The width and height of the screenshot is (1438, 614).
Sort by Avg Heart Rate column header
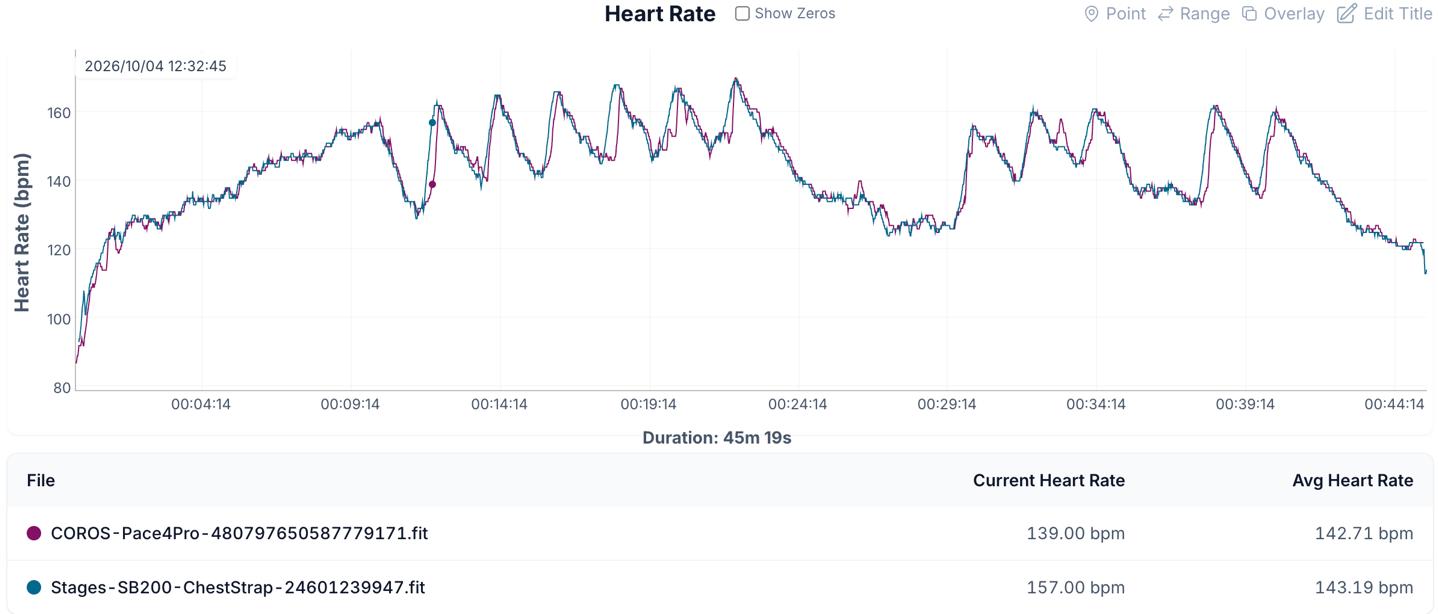coord(1353,481)
